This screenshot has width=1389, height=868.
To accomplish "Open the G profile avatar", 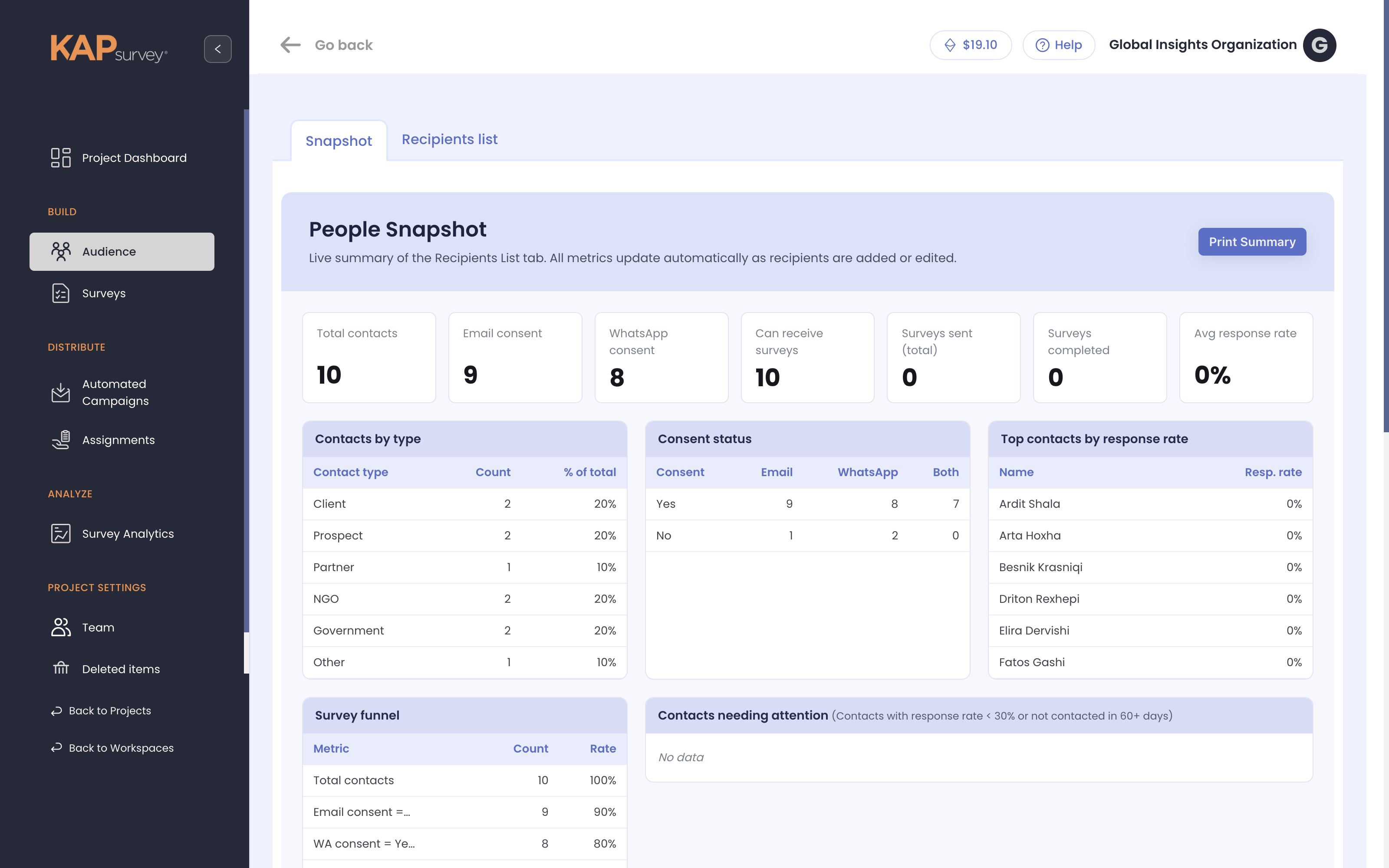I will (1319, 45).
